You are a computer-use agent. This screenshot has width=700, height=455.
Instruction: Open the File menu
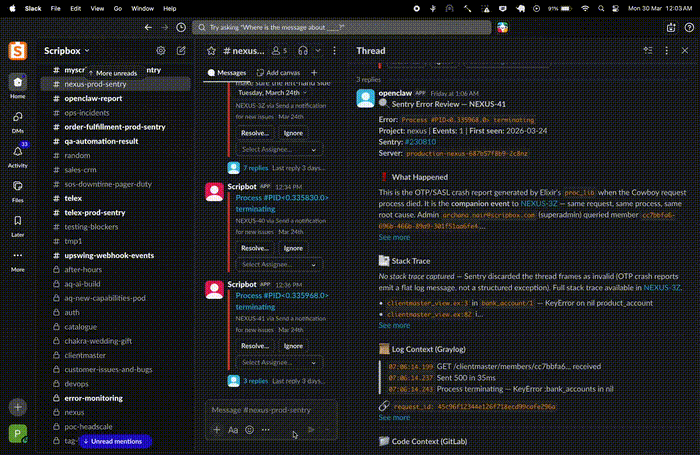[x=55, y=8]
